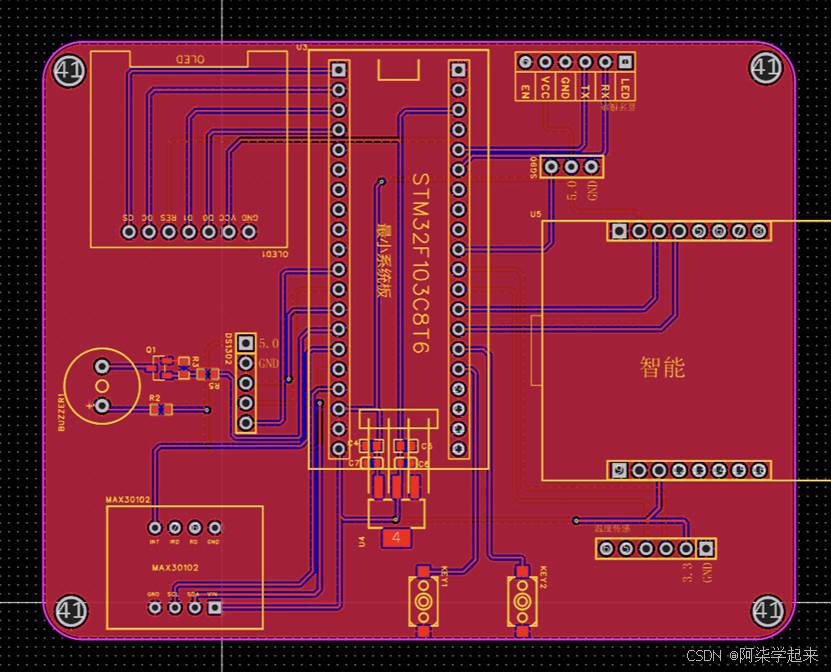Click the Bluetooth header pad above EN

(x=525, y=62)
